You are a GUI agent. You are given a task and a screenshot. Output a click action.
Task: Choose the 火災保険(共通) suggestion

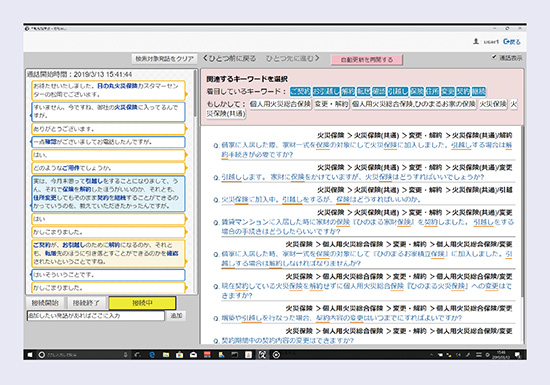tap(226, 114)
